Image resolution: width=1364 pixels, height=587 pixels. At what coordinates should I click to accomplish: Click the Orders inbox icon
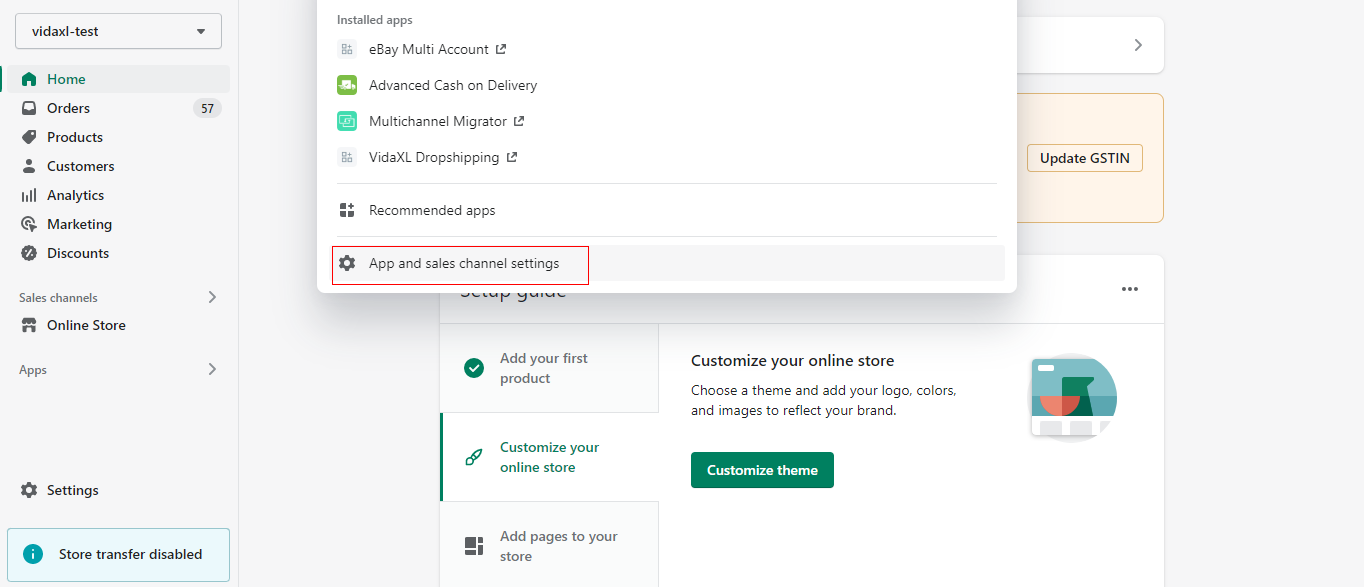click(29, 108)
